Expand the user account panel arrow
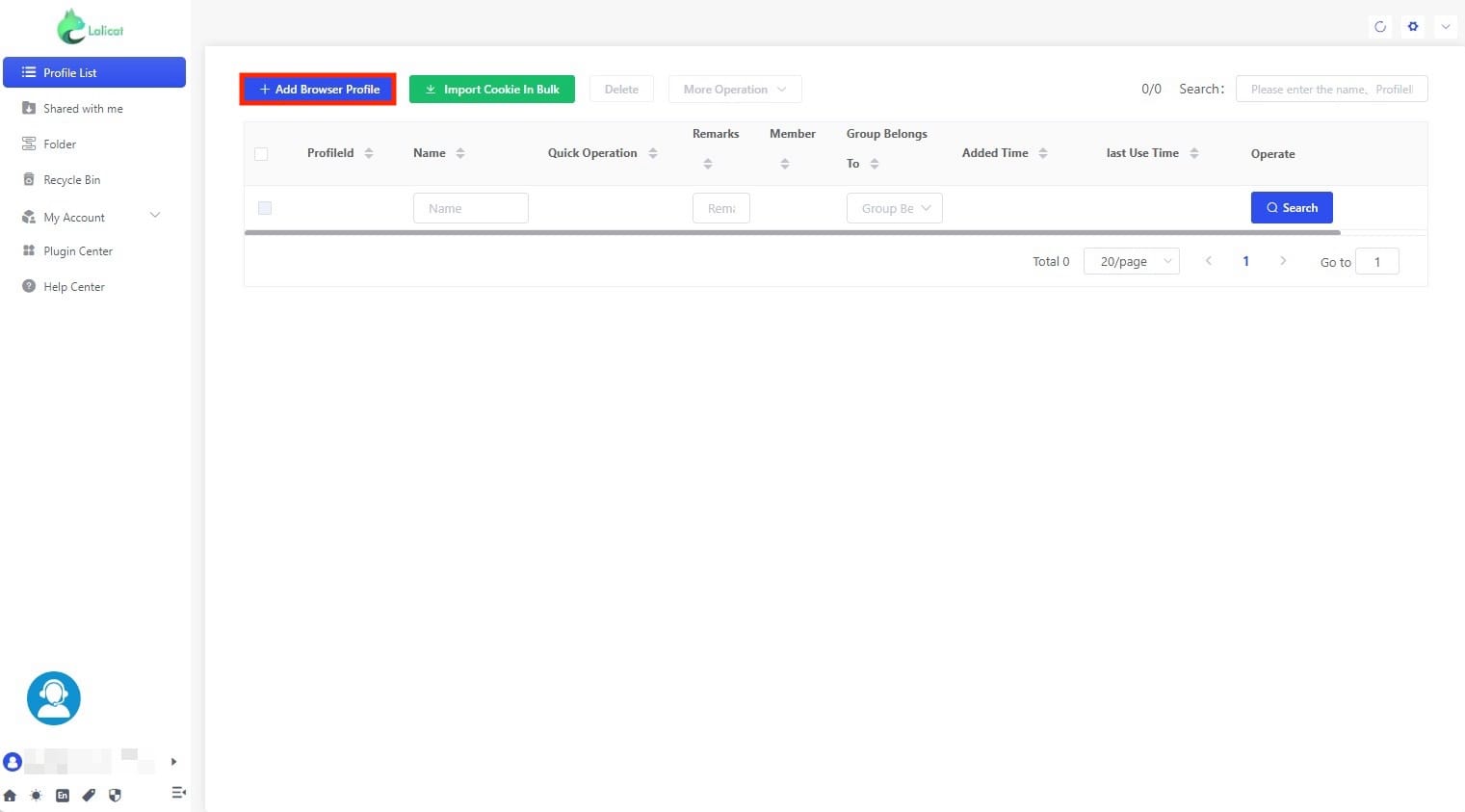 pyautogui.click(x=174, y=762)
